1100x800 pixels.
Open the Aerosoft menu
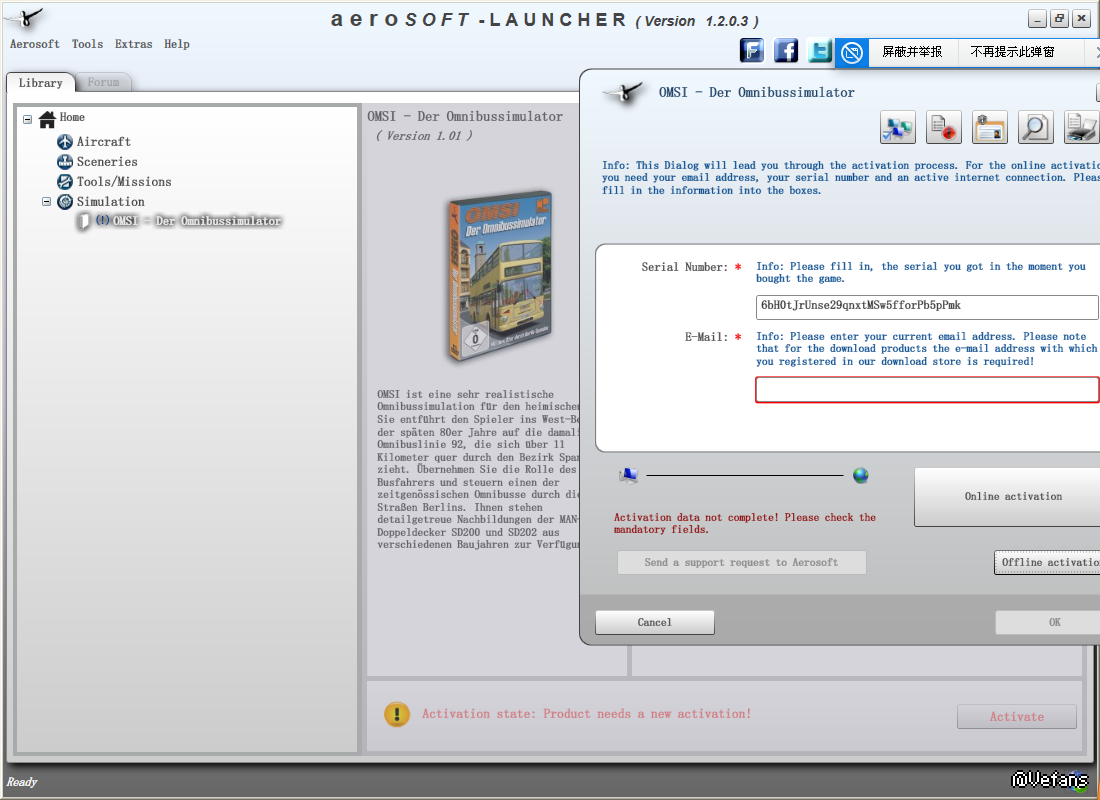tap(34, 44)
